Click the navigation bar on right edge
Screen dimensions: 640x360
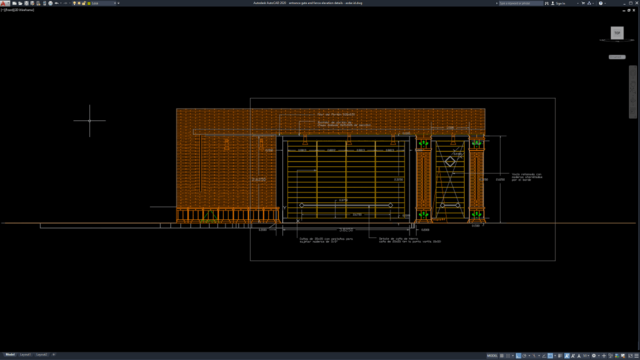tap(633, 92)
